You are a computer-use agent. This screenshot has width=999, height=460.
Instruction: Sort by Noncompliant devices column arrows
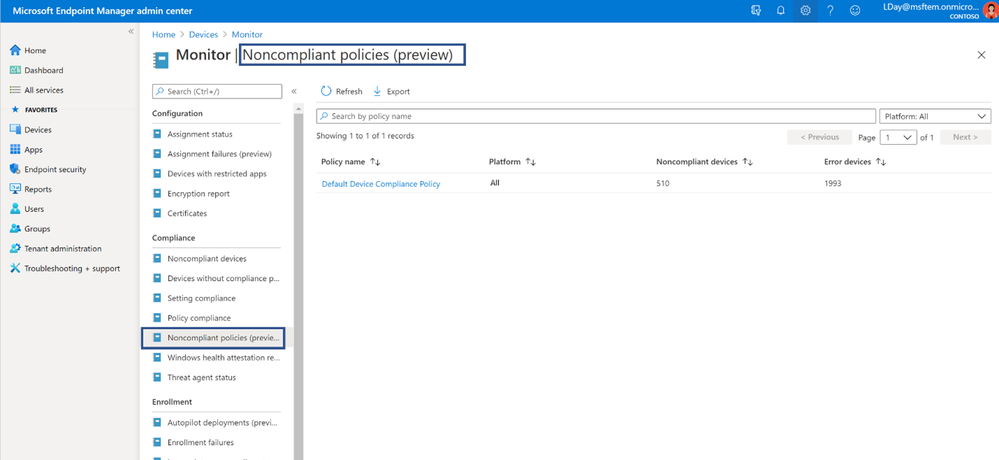(x=748, y=162)
